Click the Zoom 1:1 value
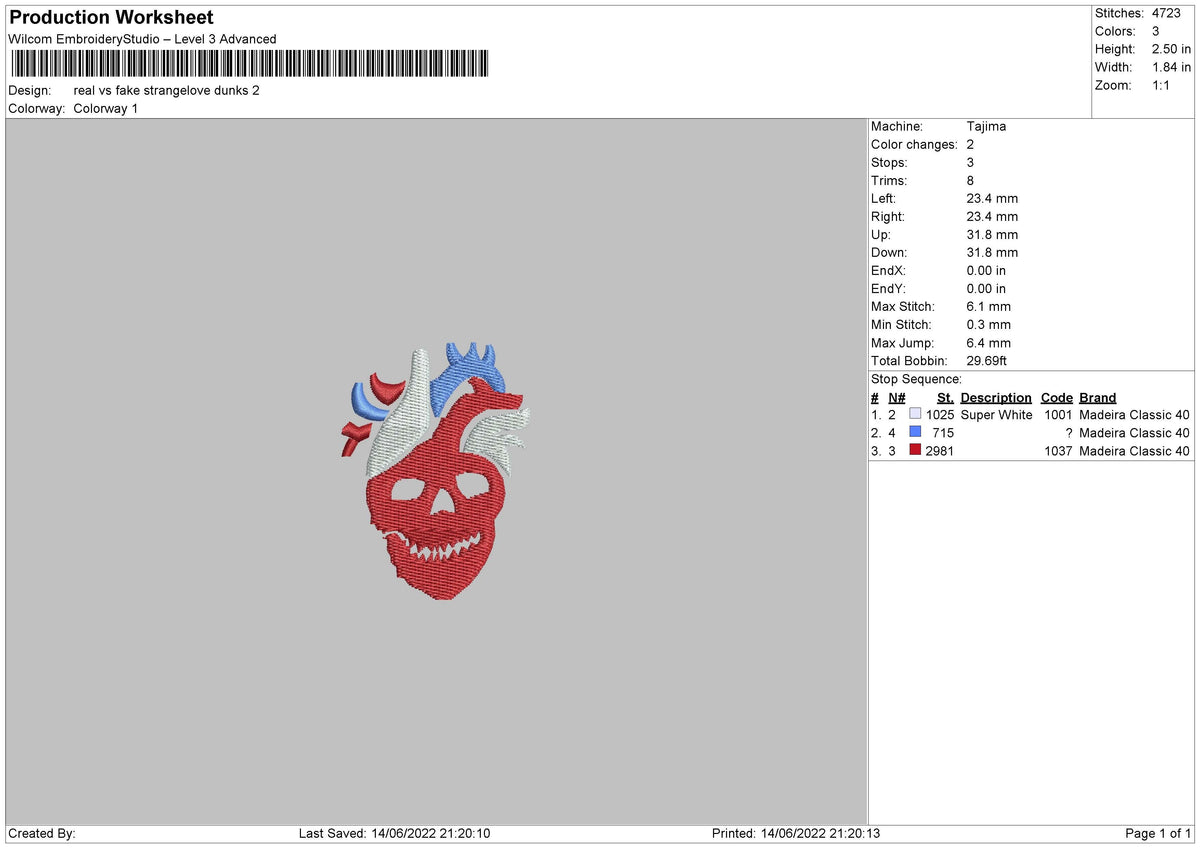The width and height of the screenshot is (1200, 848). tap(1161, 85)
